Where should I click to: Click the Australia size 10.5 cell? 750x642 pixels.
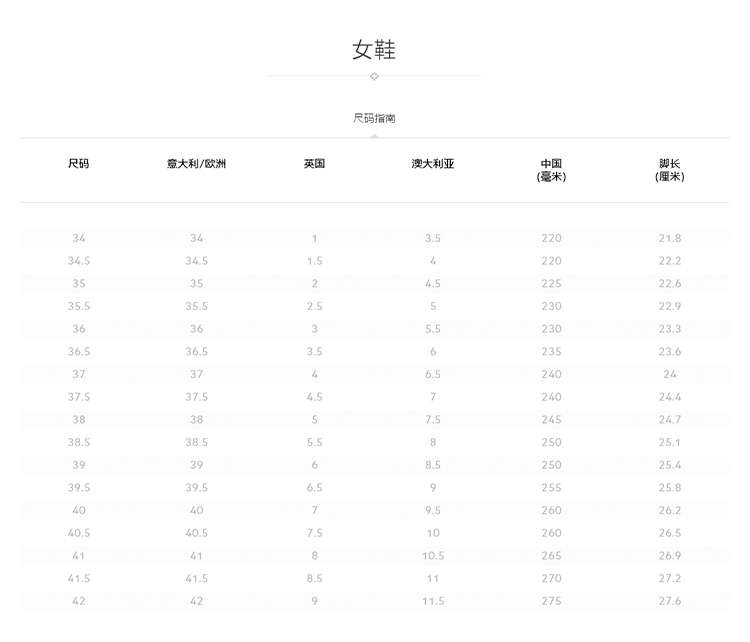(432, 556)
